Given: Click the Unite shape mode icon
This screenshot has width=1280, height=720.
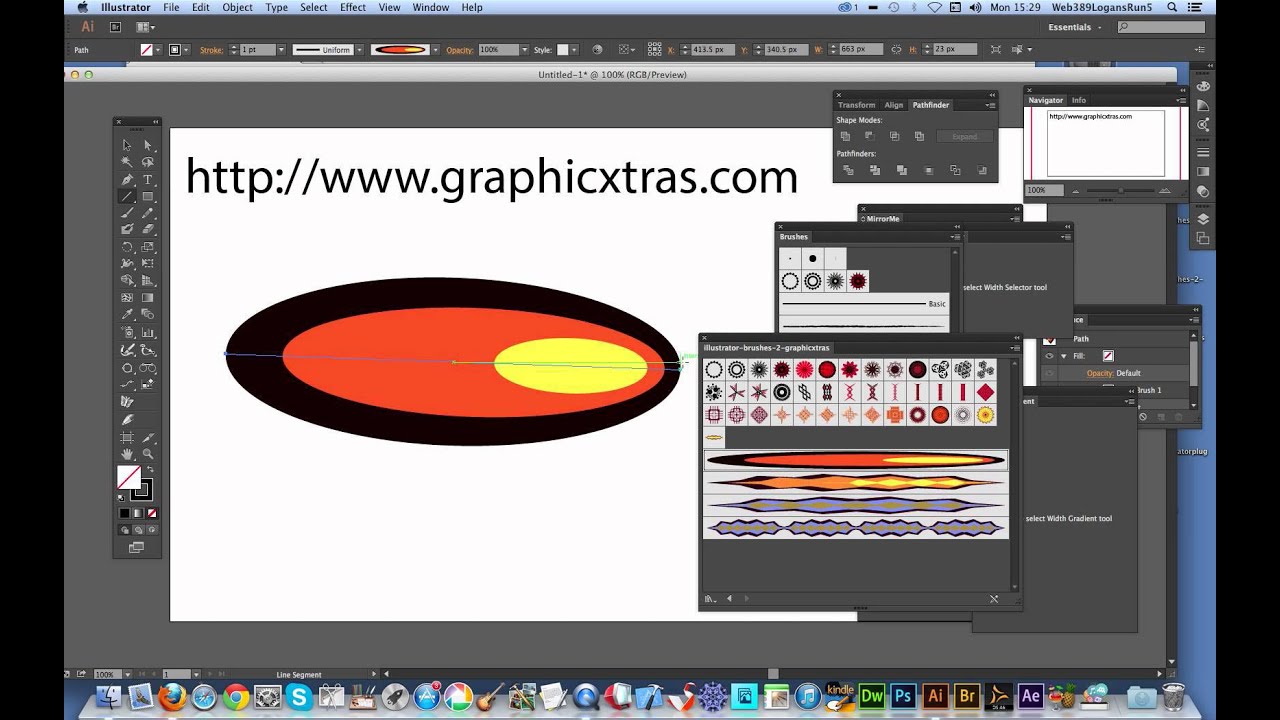Looking at the screenshot, I should (x=845, y=136).
